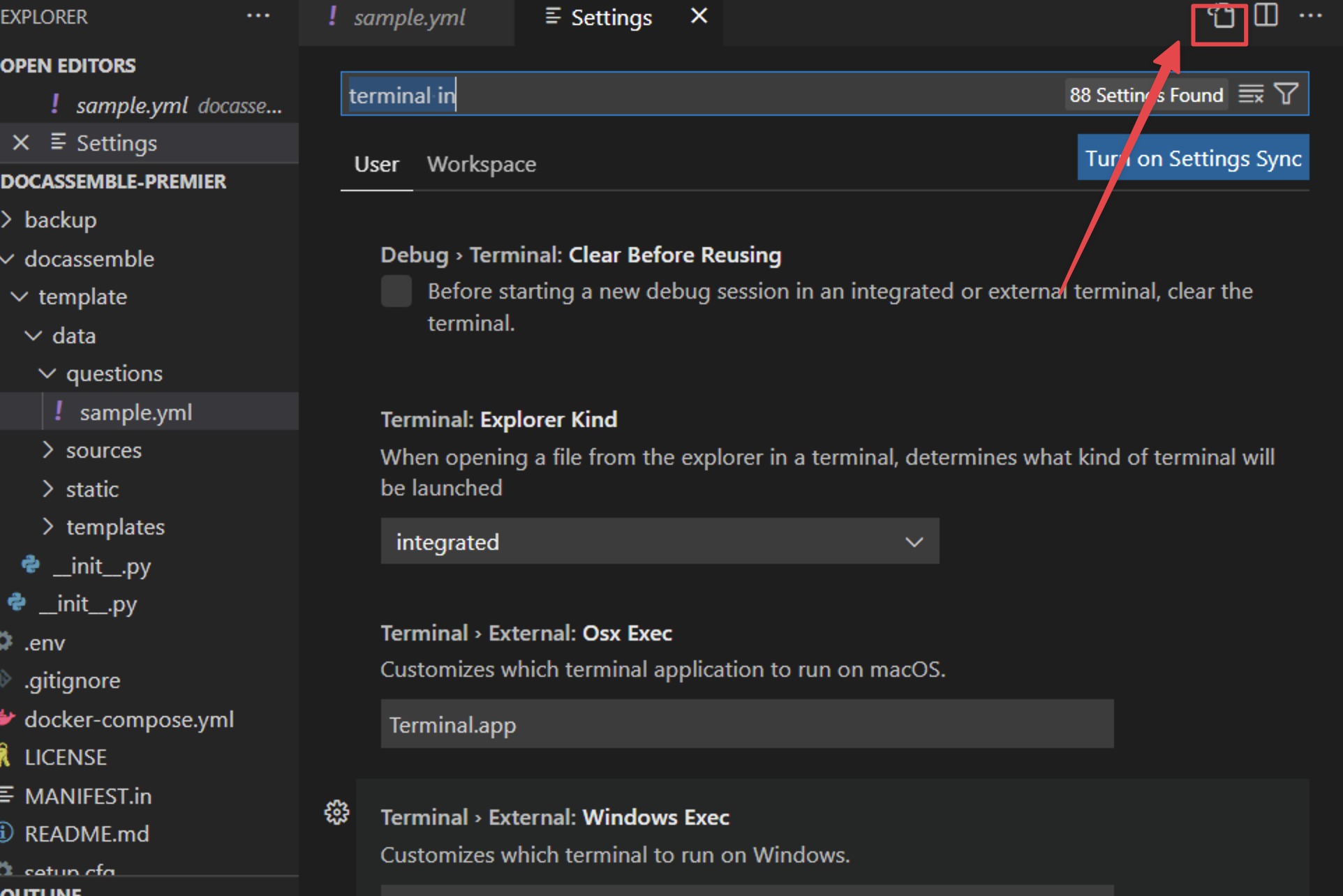The height and width of the screenshot is (896, 1343).
Task: Collapse the template folder
Action: pyautogui.click(x=20, y=297)
